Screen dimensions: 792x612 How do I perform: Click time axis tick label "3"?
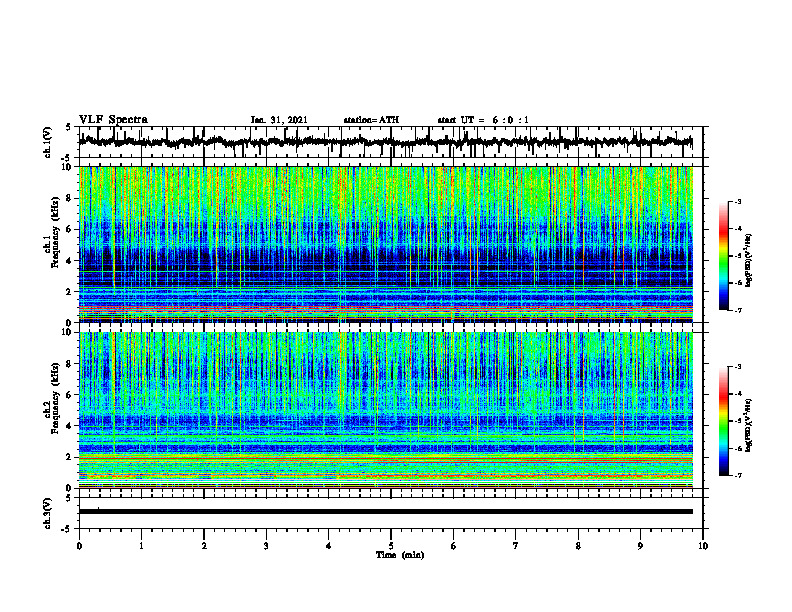(x=266, y=546)
